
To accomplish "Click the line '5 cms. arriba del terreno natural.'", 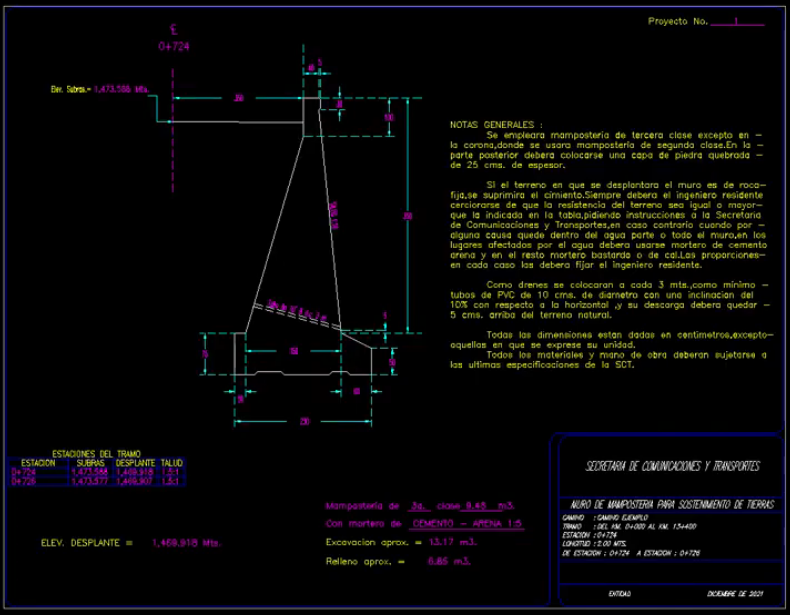I will pos(531,315).
